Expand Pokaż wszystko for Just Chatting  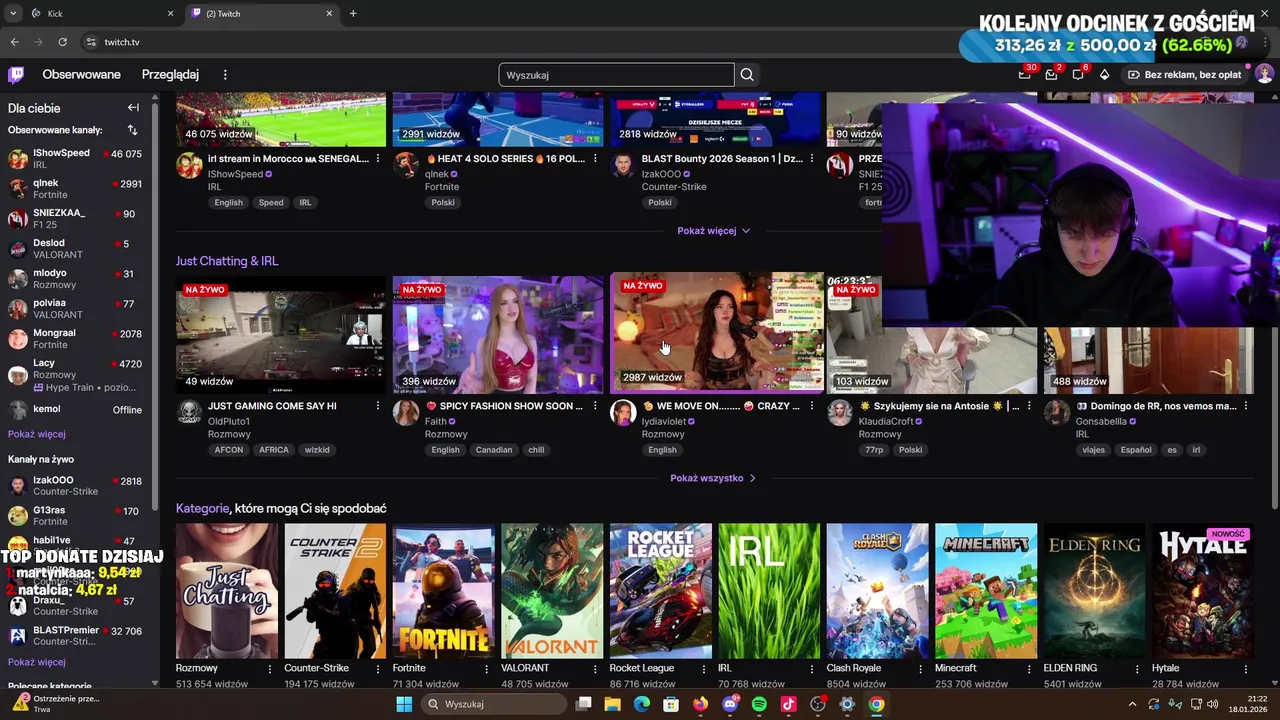click(713, 478)
